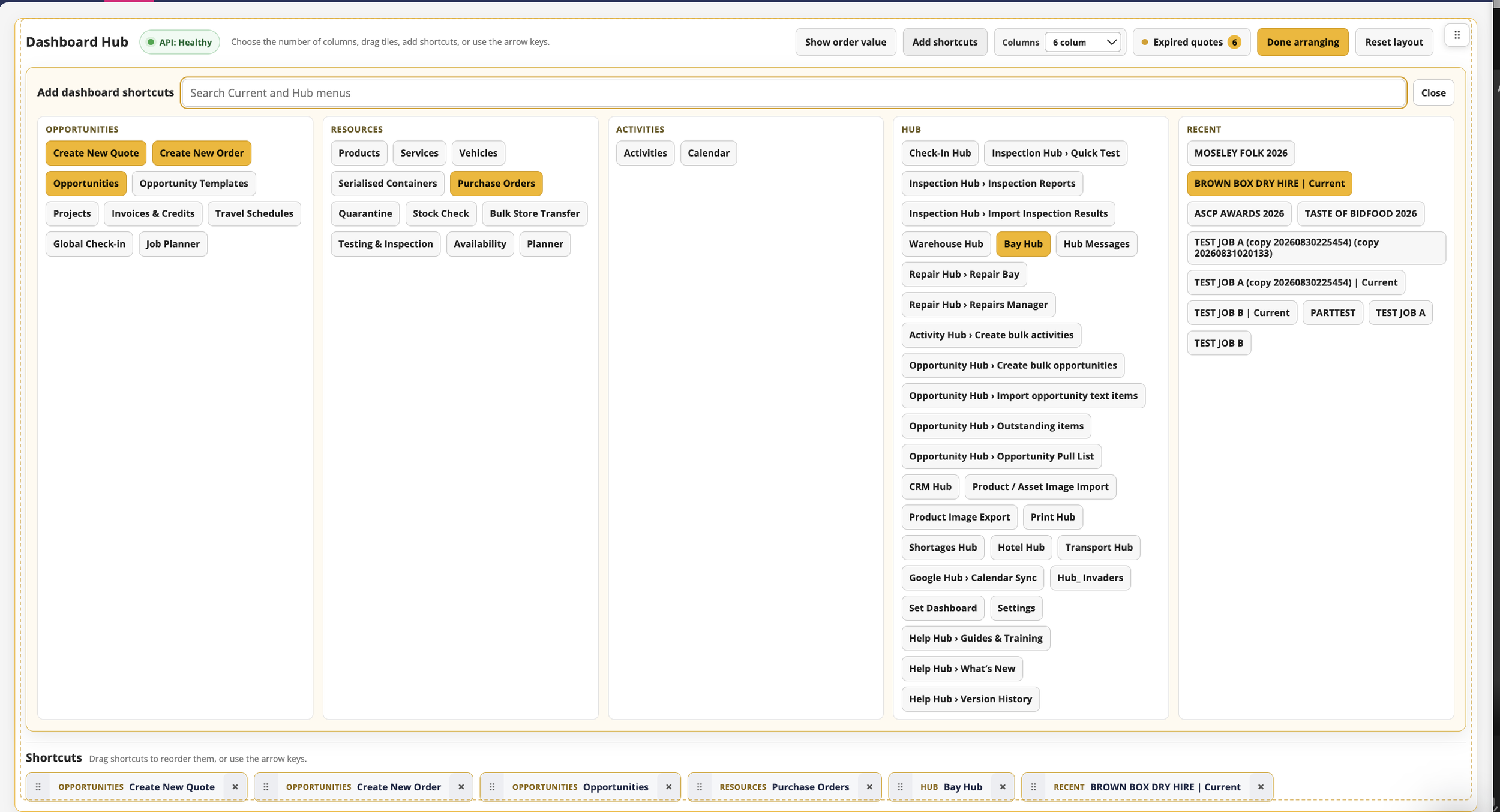Add Testing & Inspection shortcut
Screen dimensions: 1500x812
386,244
